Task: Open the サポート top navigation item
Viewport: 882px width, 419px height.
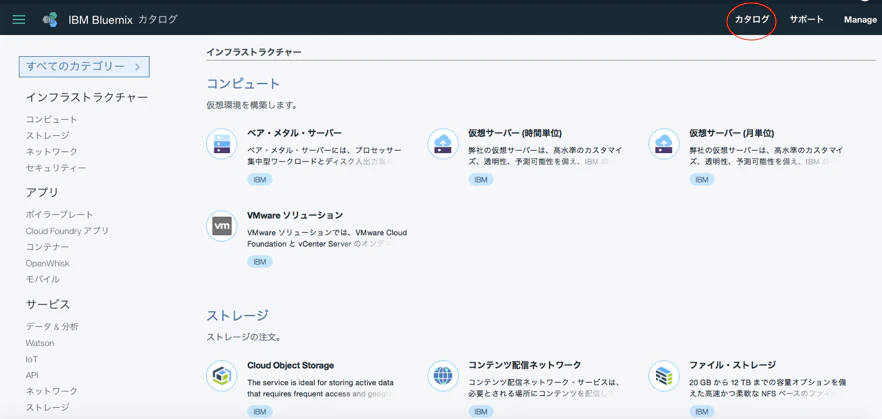Action: (806, 20)
